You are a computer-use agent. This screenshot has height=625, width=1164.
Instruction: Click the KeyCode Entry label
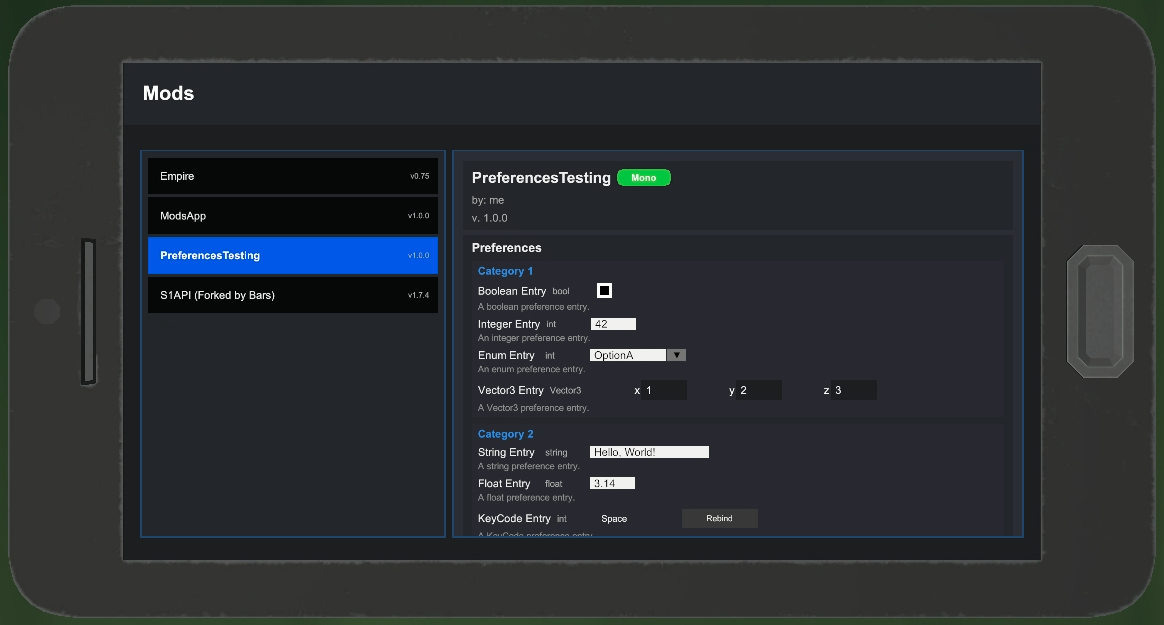point(514,518)
